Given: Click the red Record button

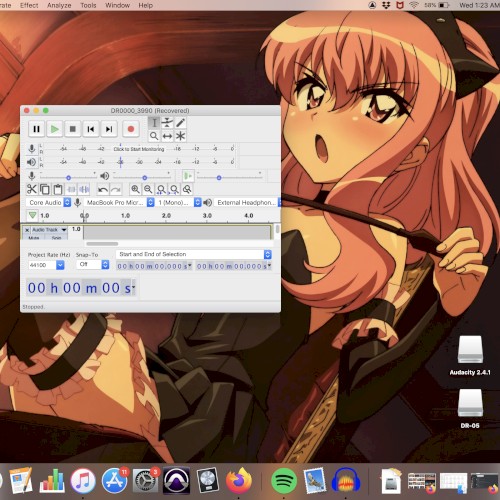Looking at the screenshot, I should click(131, 129).
